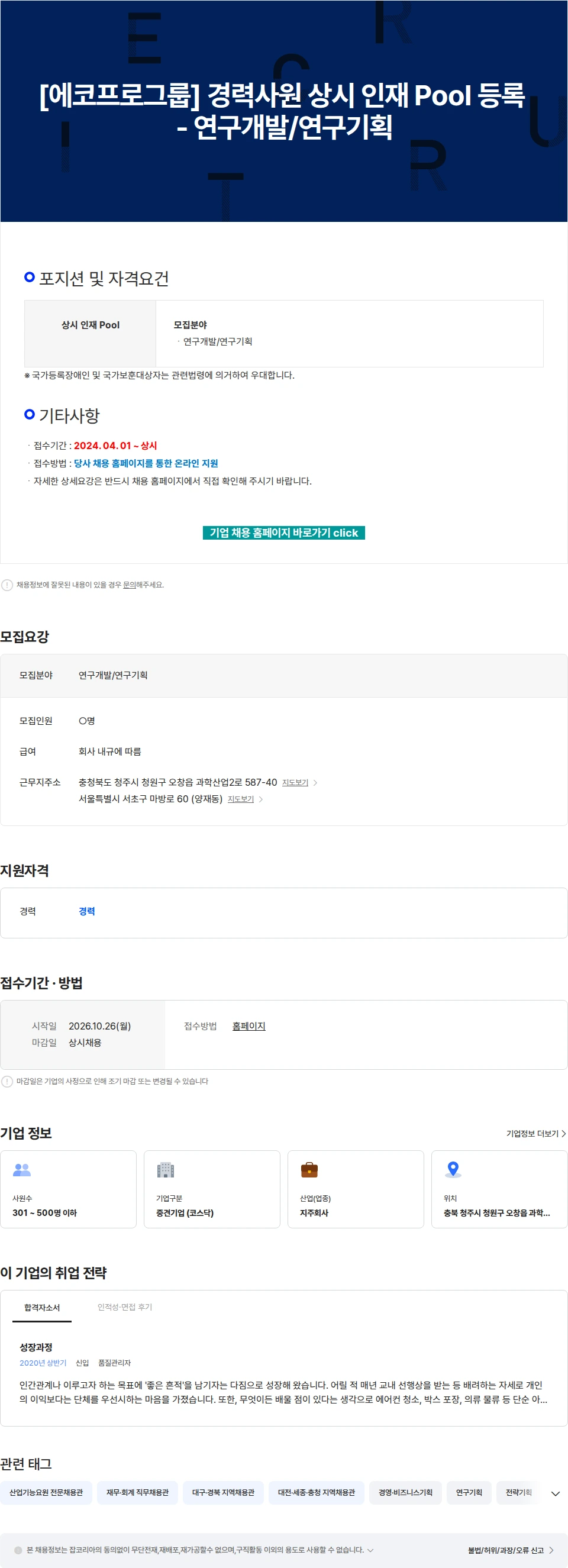Viewport: 568px width, 1568px height.
Task: Select the 합격자소서 tab
Action: [42, 1308]
